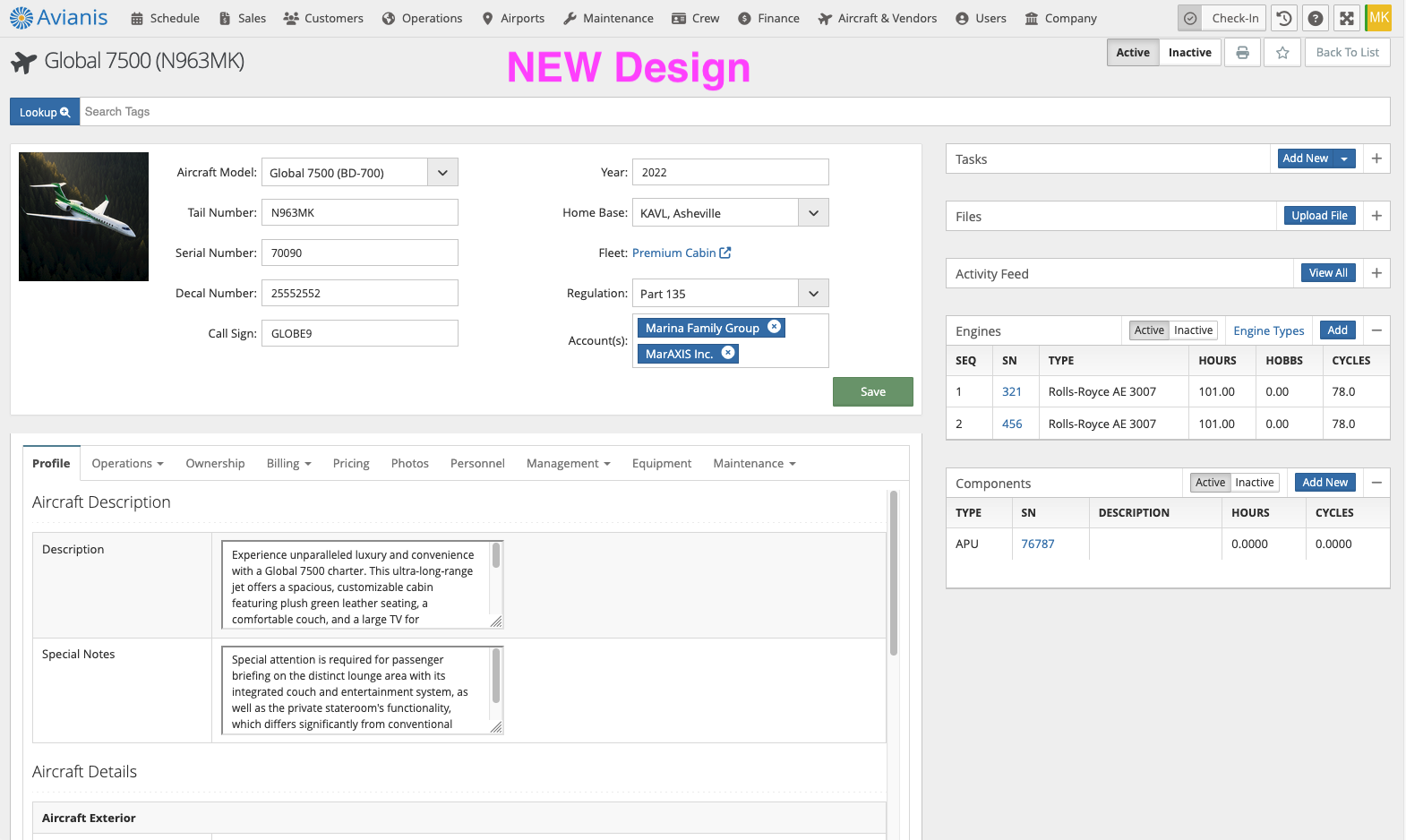Switch to the Personnel tab
This screenshot has height=840, width=1406.
tap(477, 464)
